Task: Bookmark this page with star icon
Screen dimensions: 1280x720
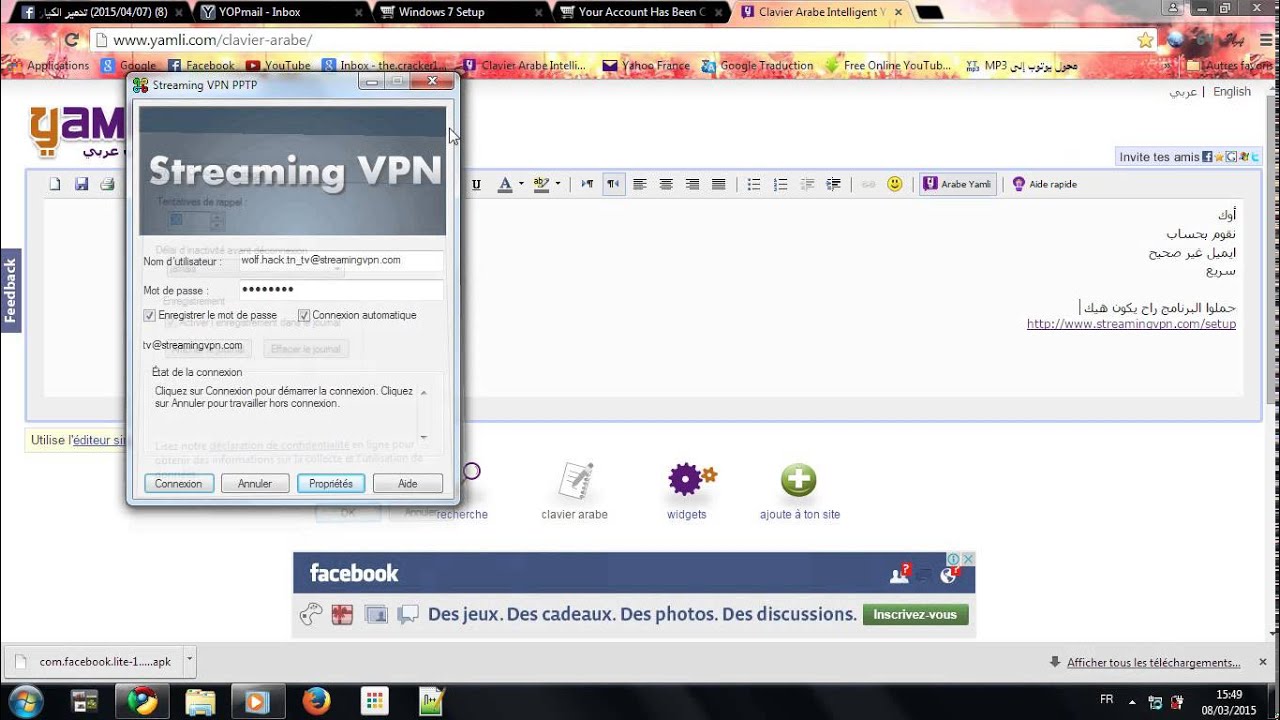Action: point(1145,40)
